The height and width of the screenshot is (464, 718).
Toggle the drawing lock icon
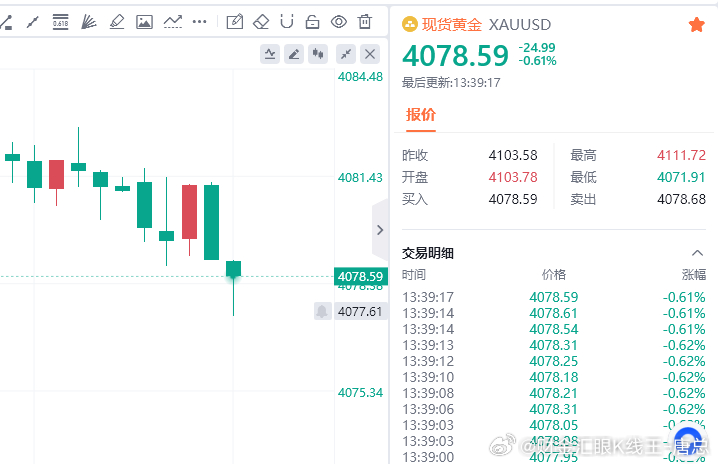[312, 22]
